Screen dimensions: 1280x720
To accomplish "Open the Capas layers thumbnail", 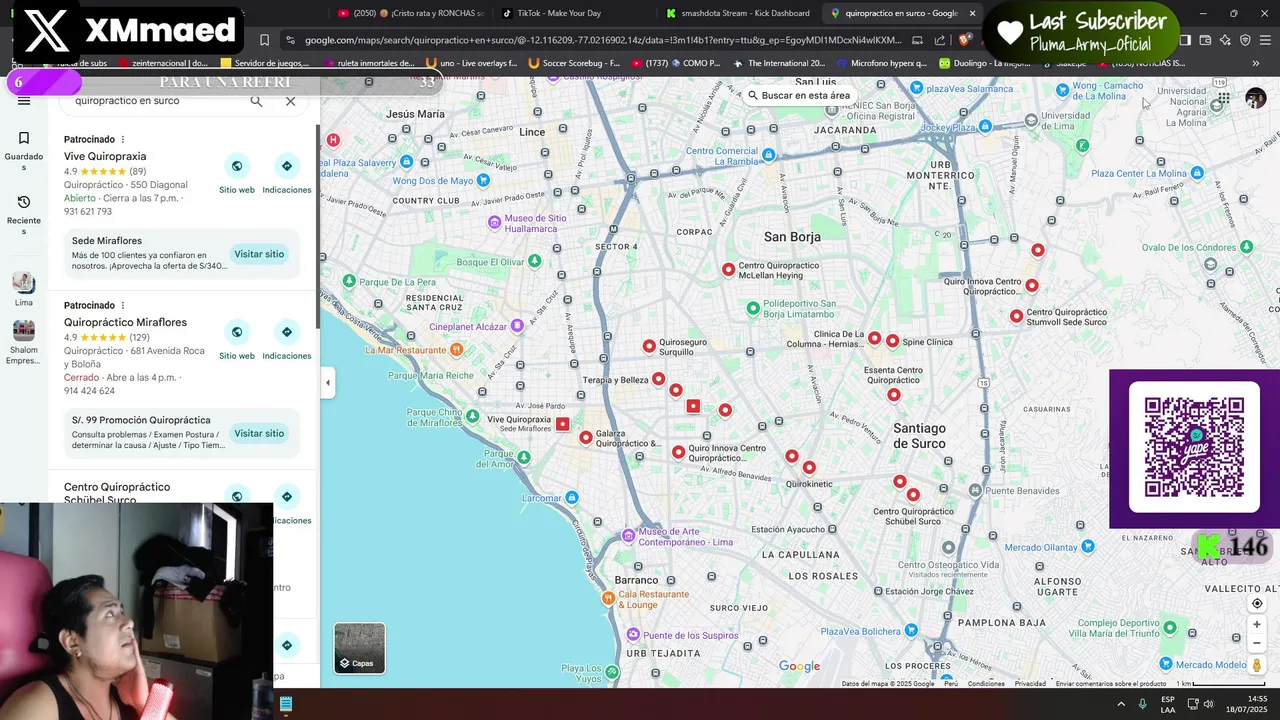I will pos(359,648).
